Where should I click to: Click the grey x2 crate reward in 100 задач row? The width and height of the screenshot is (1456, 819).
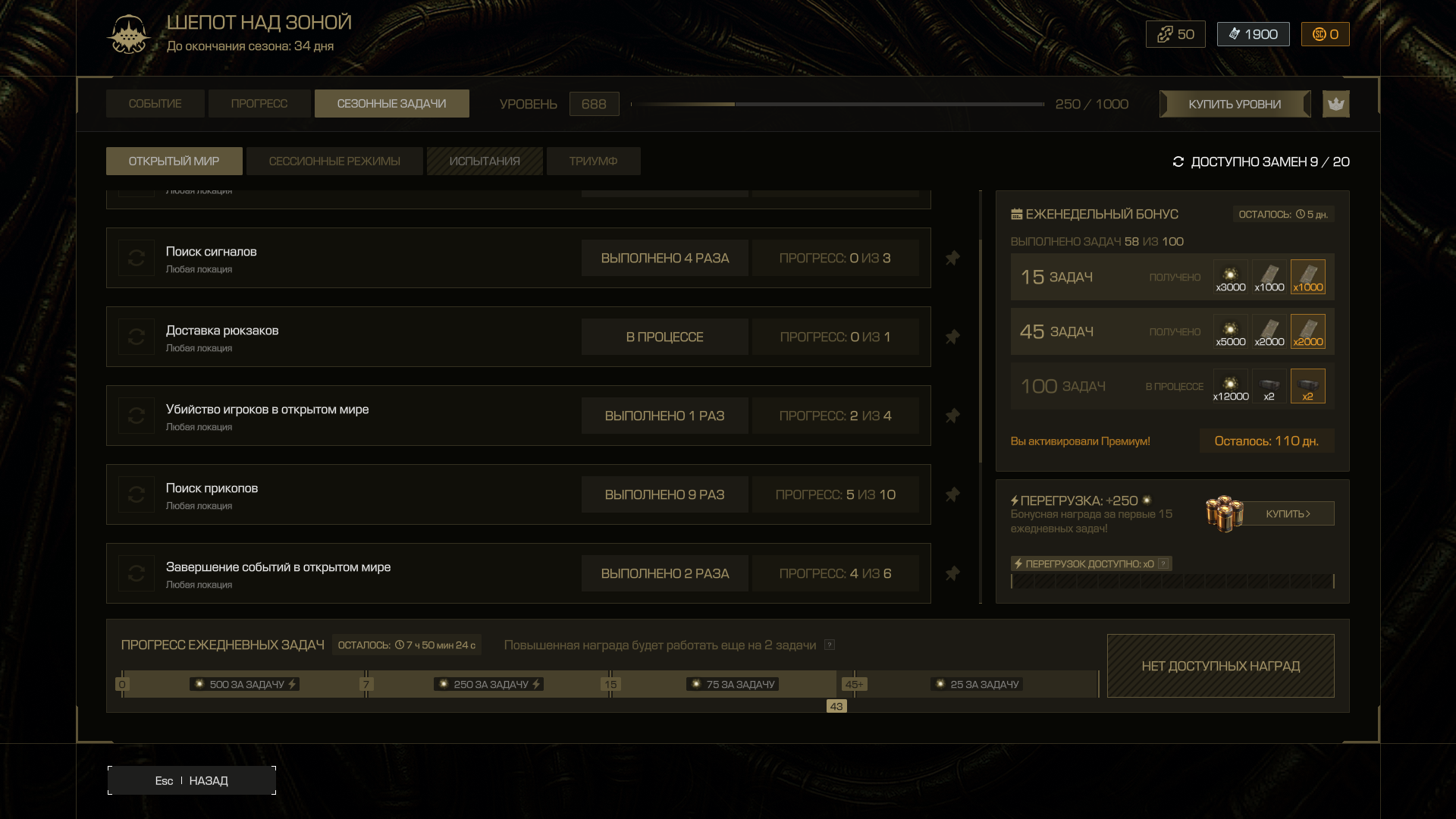[1269, 386]
